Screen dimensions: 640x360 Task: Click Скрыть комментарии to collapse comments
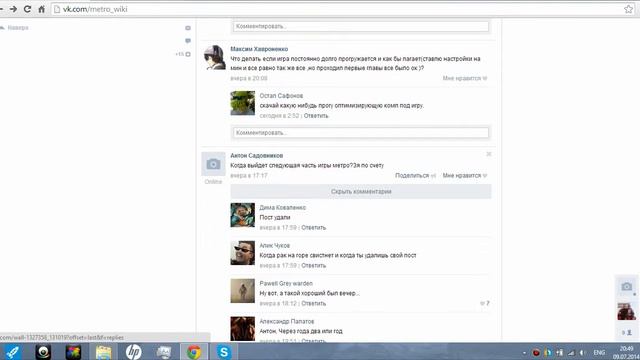[361, 191]
